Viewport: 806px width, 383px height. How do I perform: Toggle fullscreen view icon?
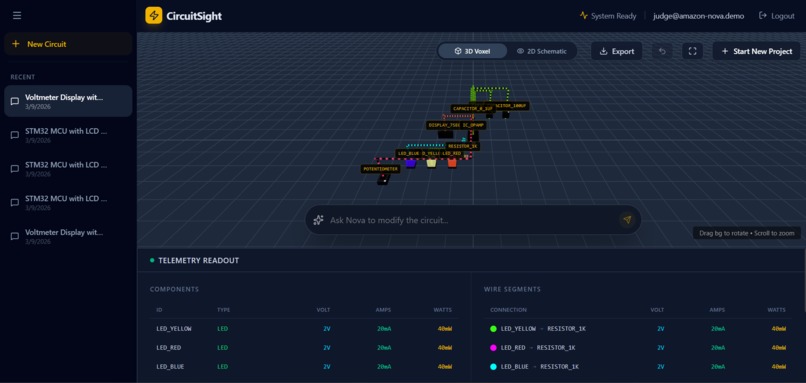[x=692, y=51]
